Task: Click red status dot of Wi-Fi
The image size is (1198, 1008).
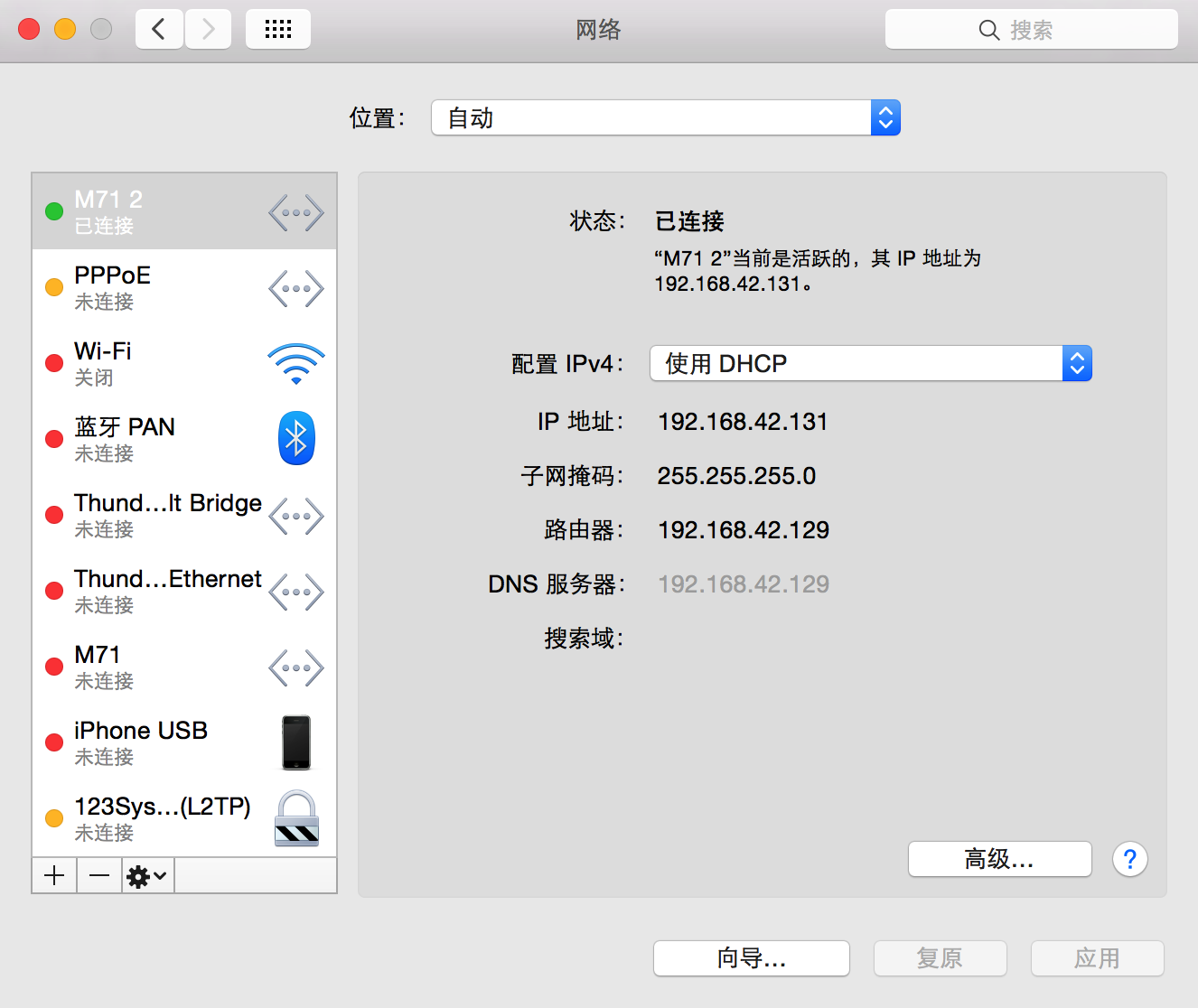Action: coord(54,363)
